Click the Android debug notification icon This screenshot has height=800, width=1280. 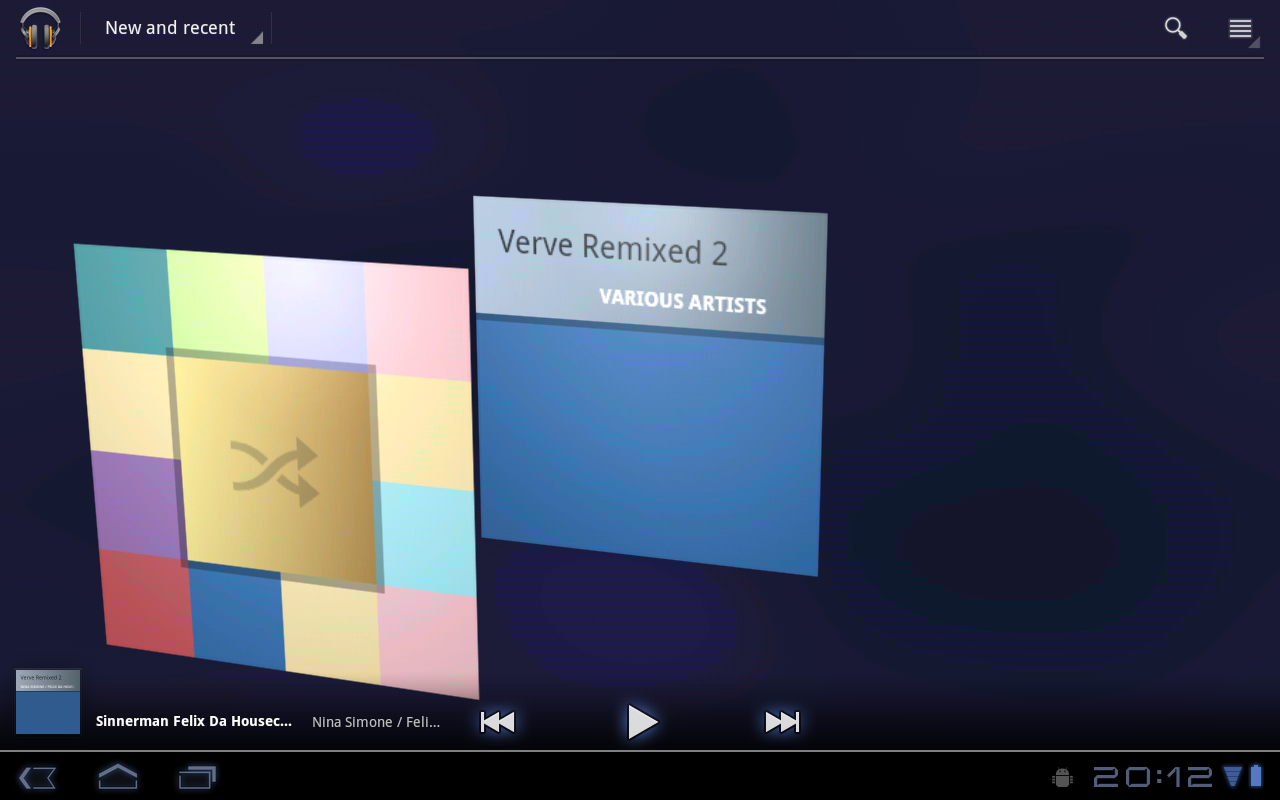click(1062, 777)
